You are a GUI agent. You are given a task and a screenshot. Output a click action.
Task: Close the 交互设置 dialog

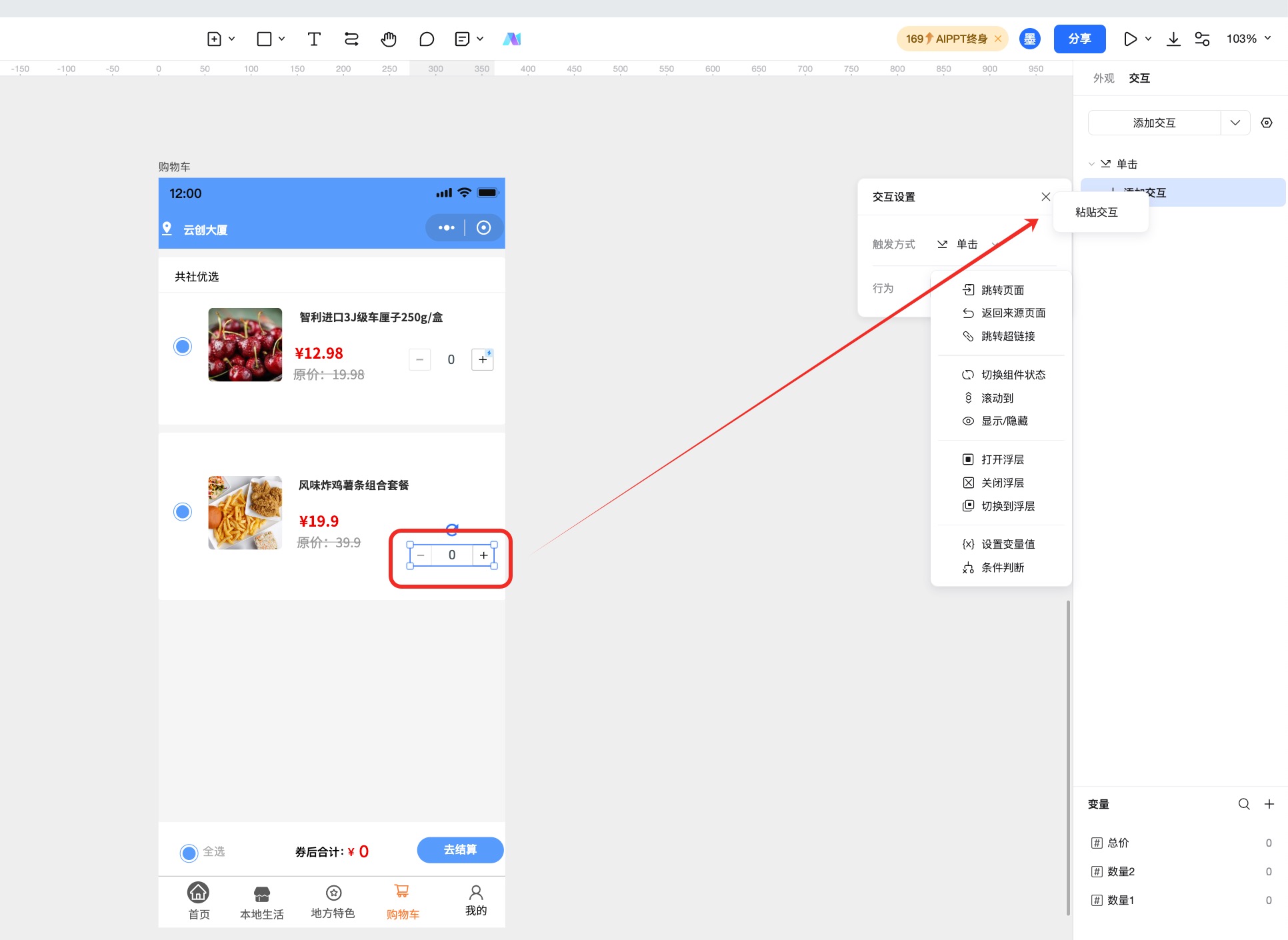(1046, 197)
